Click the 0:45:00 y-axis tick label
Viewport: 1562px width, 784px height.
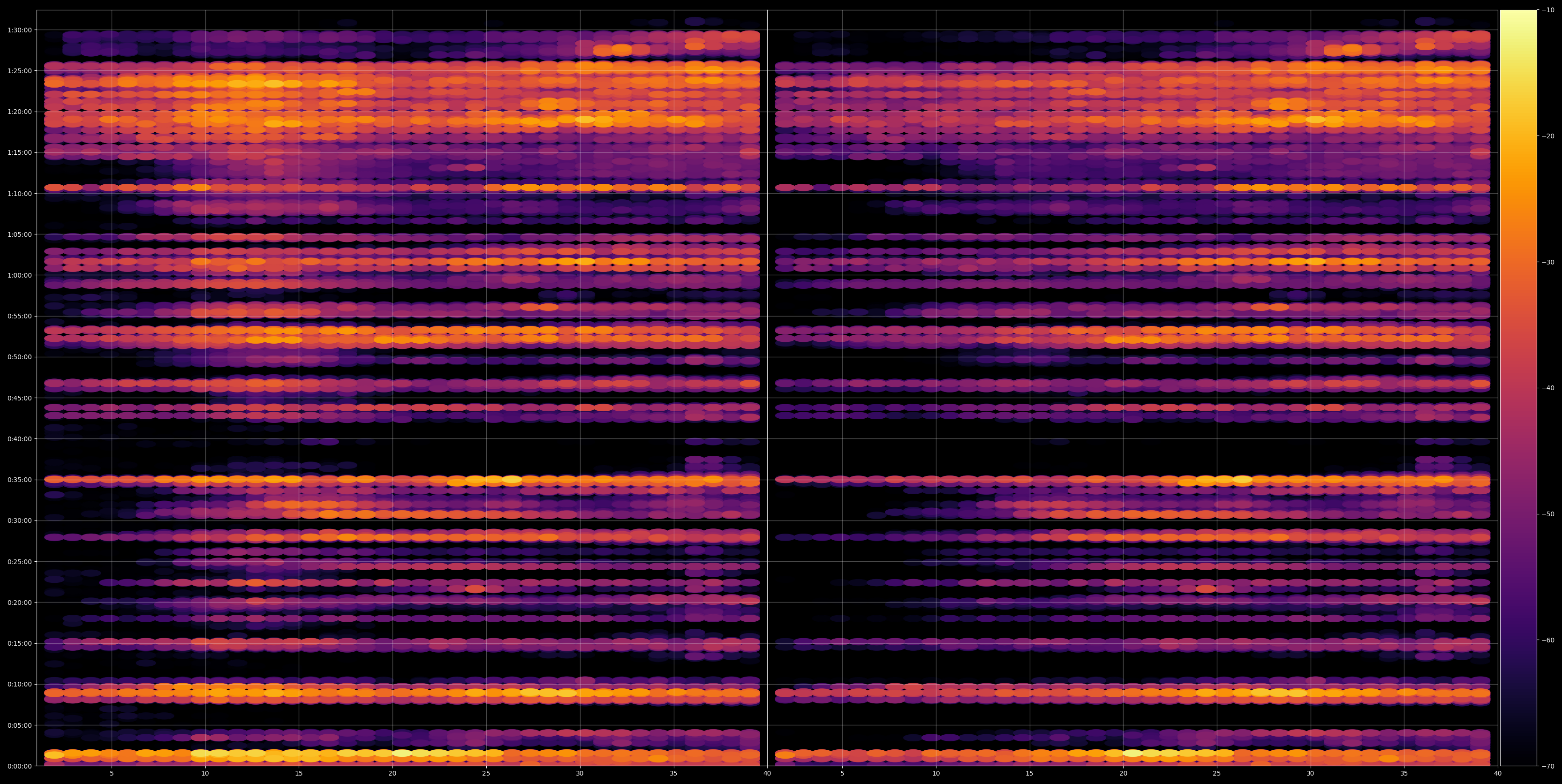[19, 398]
